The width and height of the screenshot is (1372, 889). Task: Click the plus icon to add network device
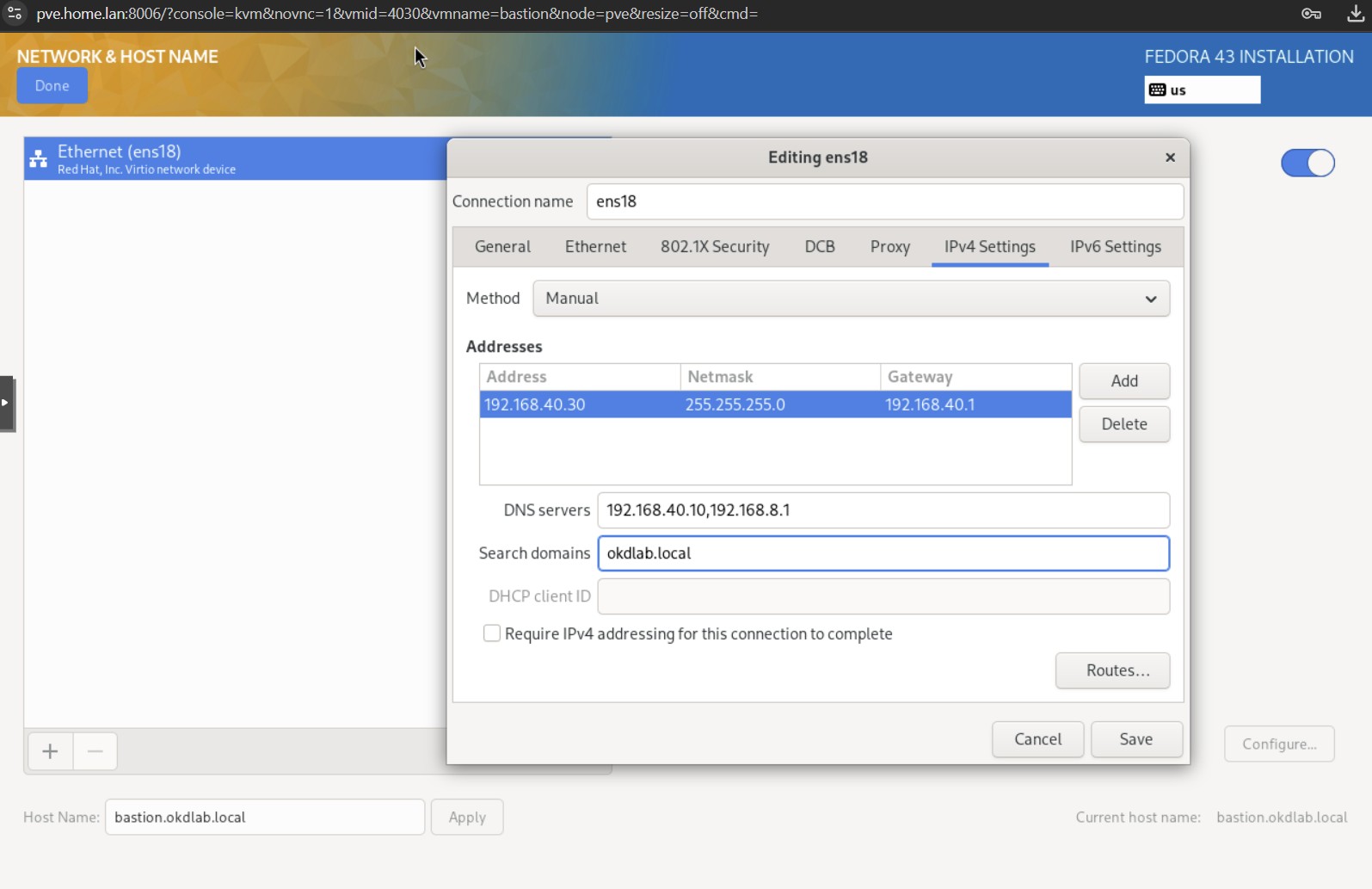click(51, 751)
